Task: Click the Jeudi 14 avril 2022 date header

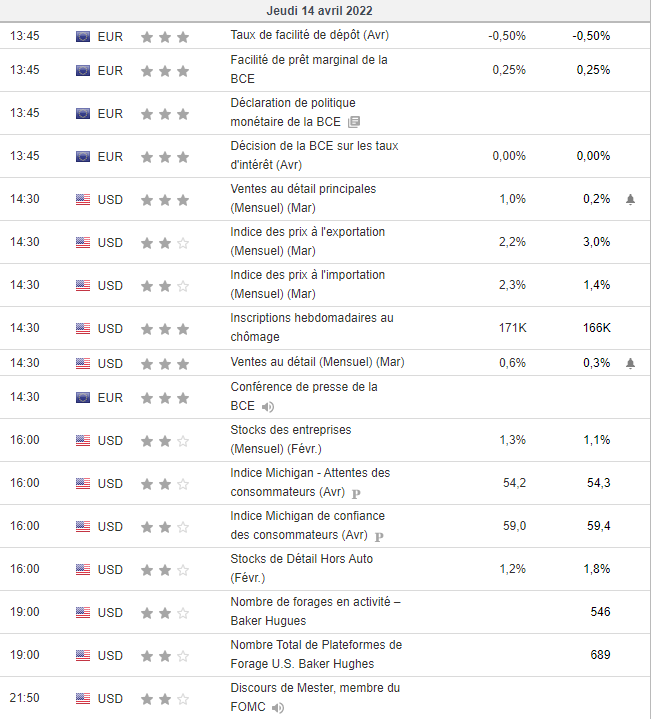Action: (x=326, y=11)
